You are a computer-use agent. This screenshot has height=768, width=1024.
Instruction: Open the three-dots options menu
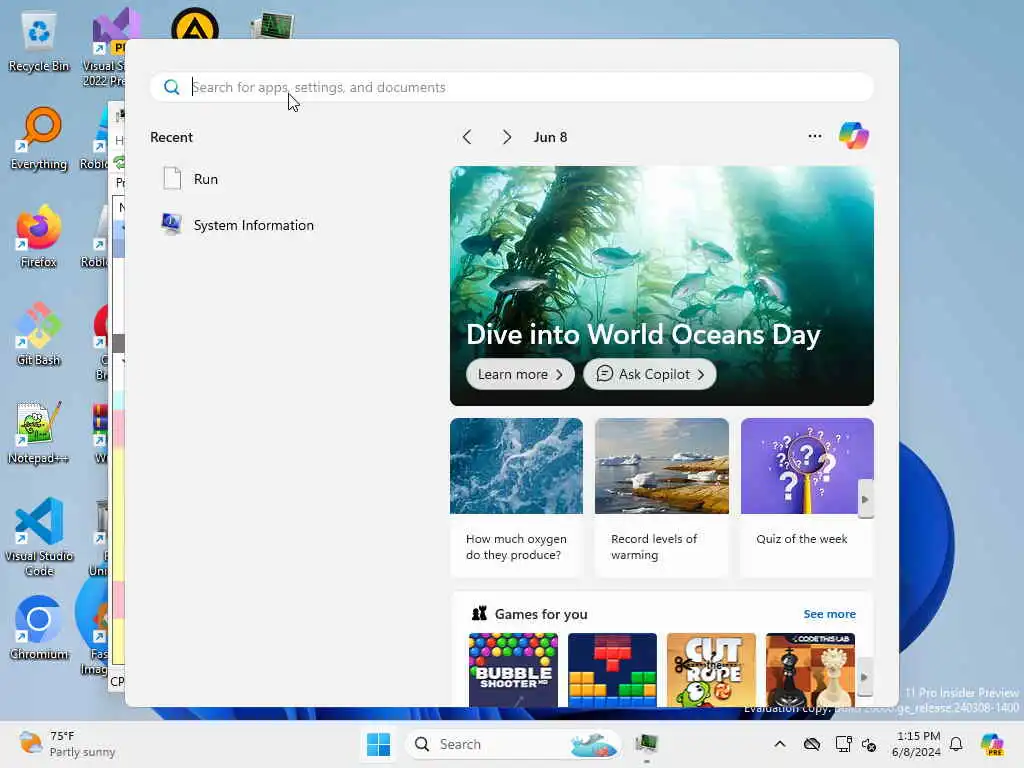pyautogui.click(x=814, y=136)
